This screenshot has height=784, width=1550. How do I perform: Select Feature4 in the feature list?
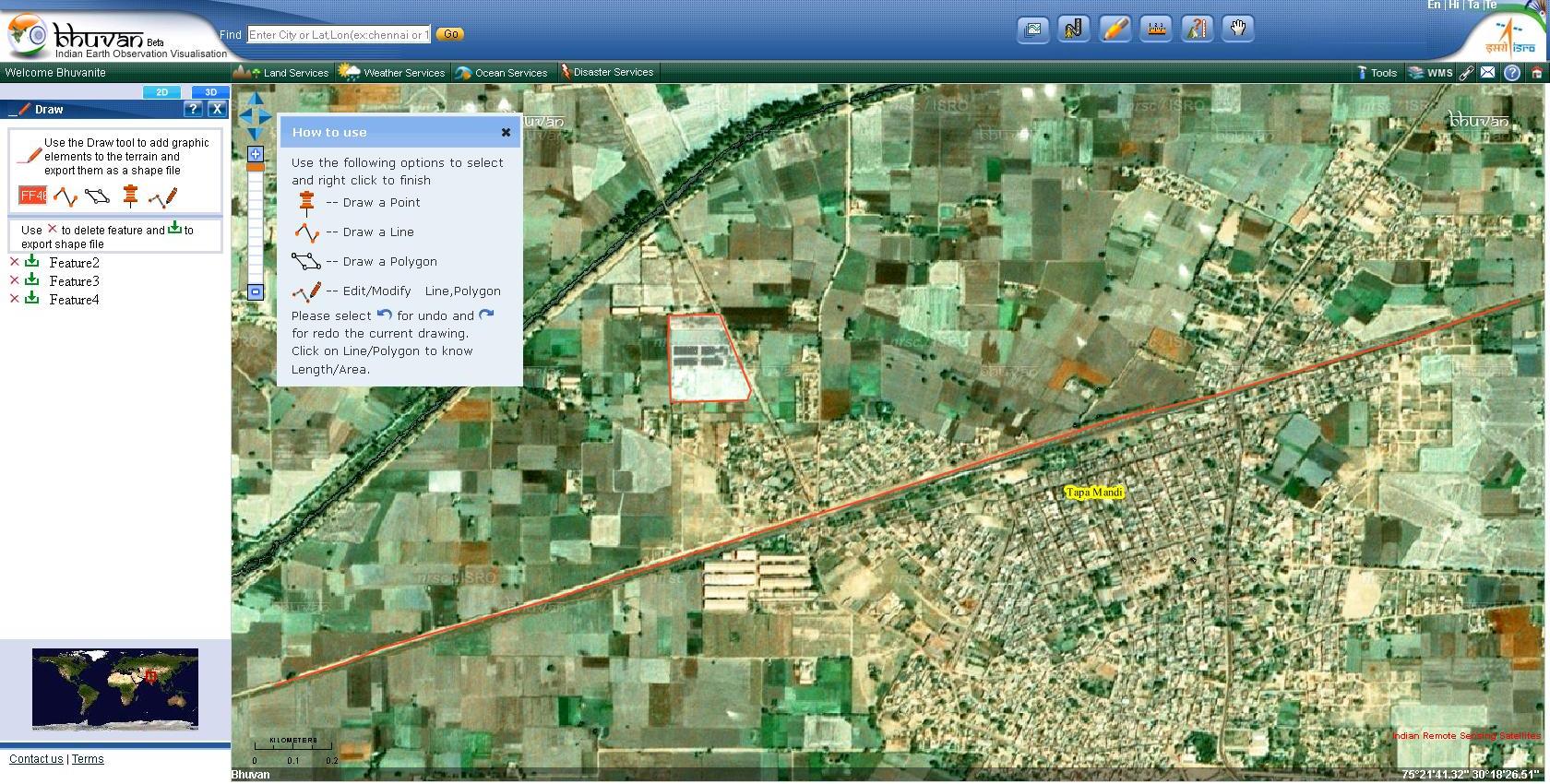pyautogui.click(x=74, y=300)
